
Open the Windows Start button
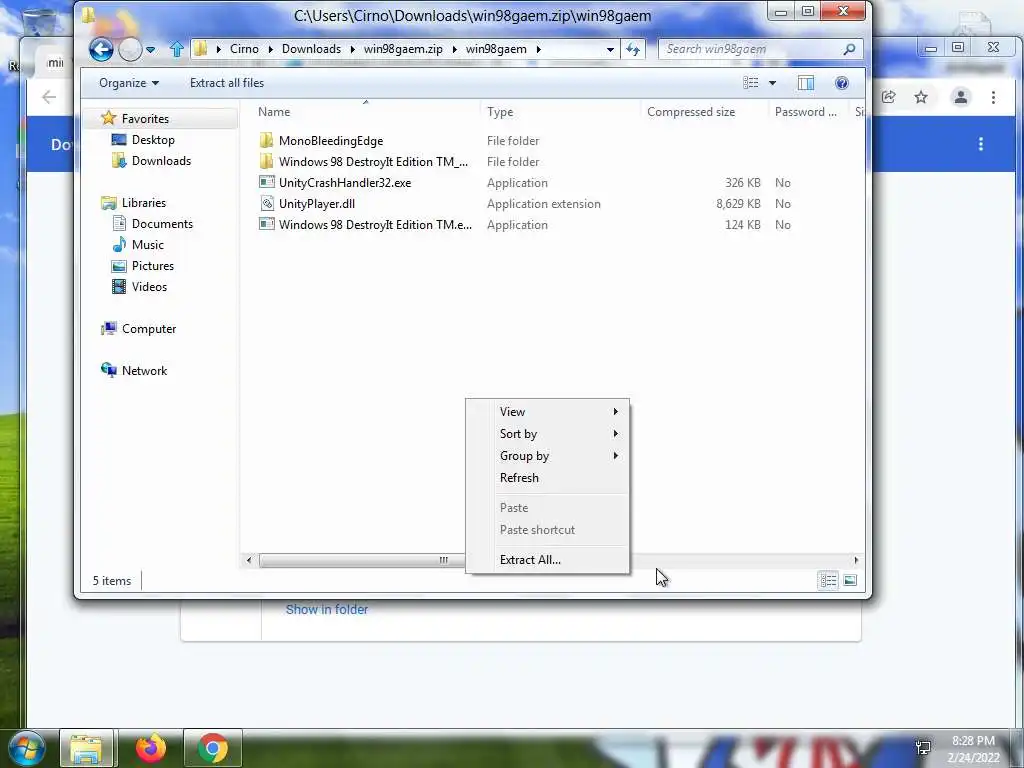point(25,748)
